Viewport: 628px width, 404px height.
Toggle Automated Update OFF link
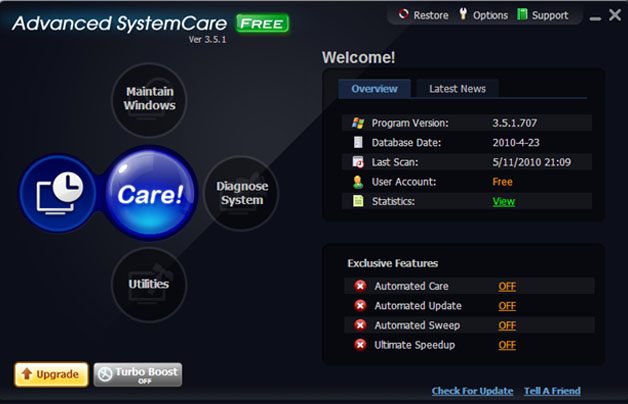507,306
